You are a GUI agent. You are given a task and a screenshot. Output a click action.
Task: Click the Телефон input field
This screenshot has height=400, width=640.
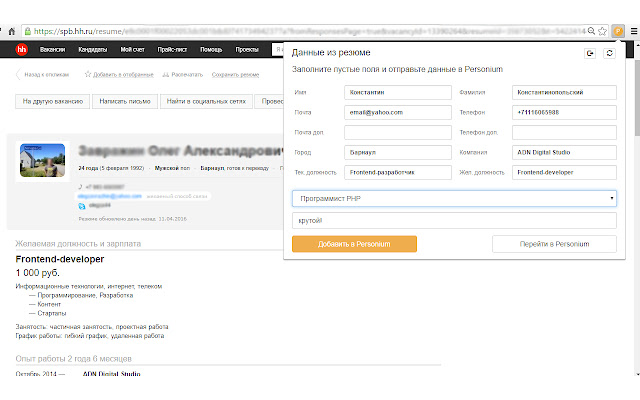(x=564, y=112)
